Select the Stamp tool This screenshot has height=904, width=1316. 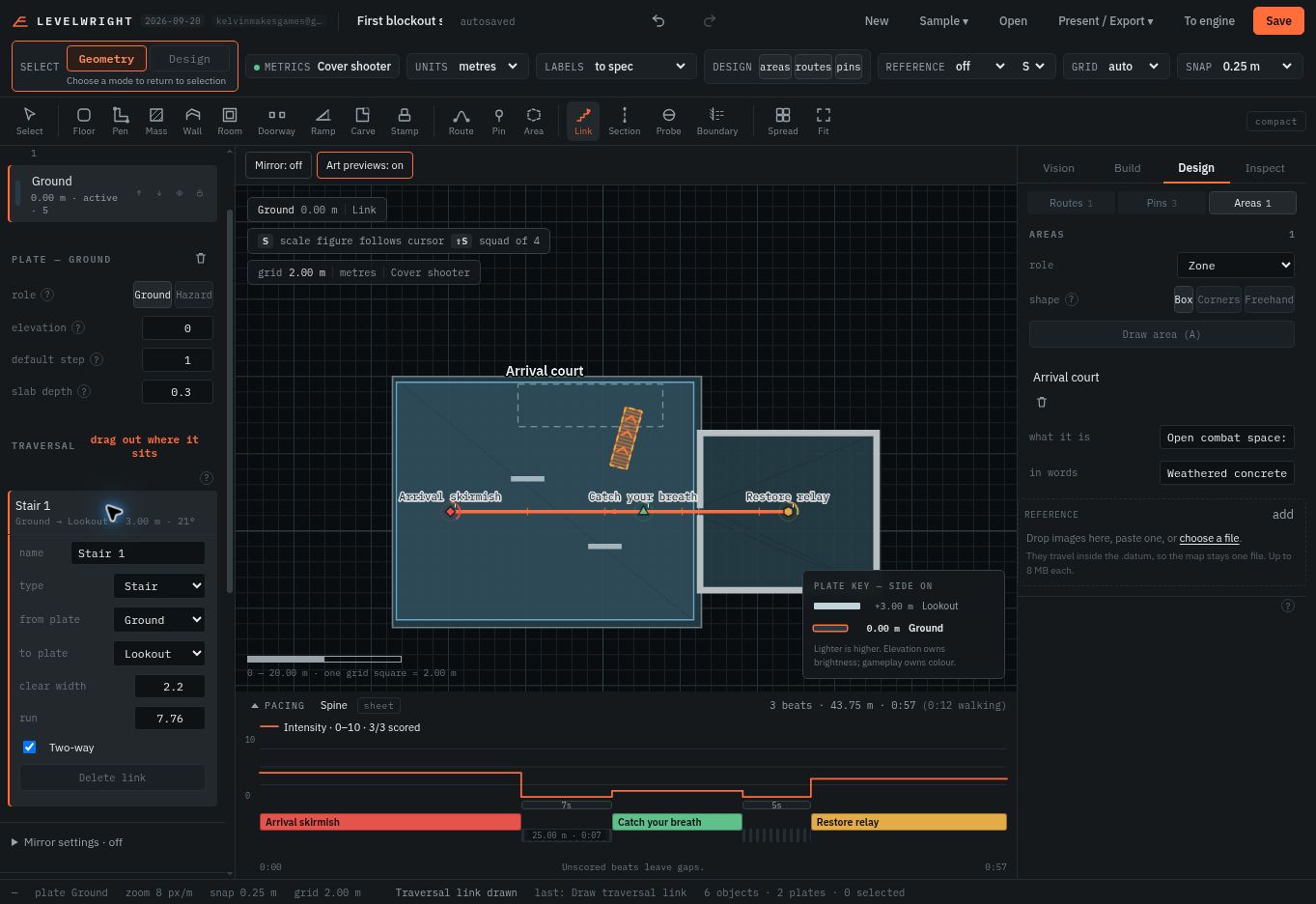[x=405, y=121]
